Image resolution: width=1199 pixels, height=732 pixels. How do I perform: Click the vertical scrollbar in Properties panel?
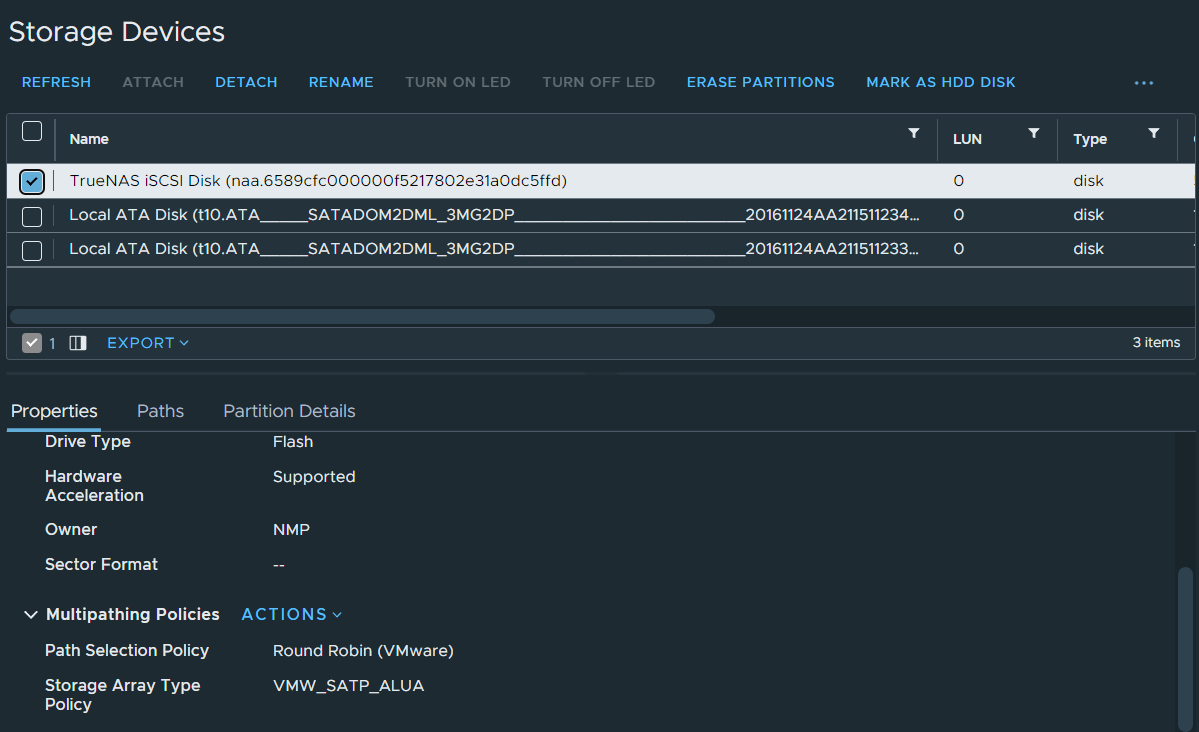1185,647
